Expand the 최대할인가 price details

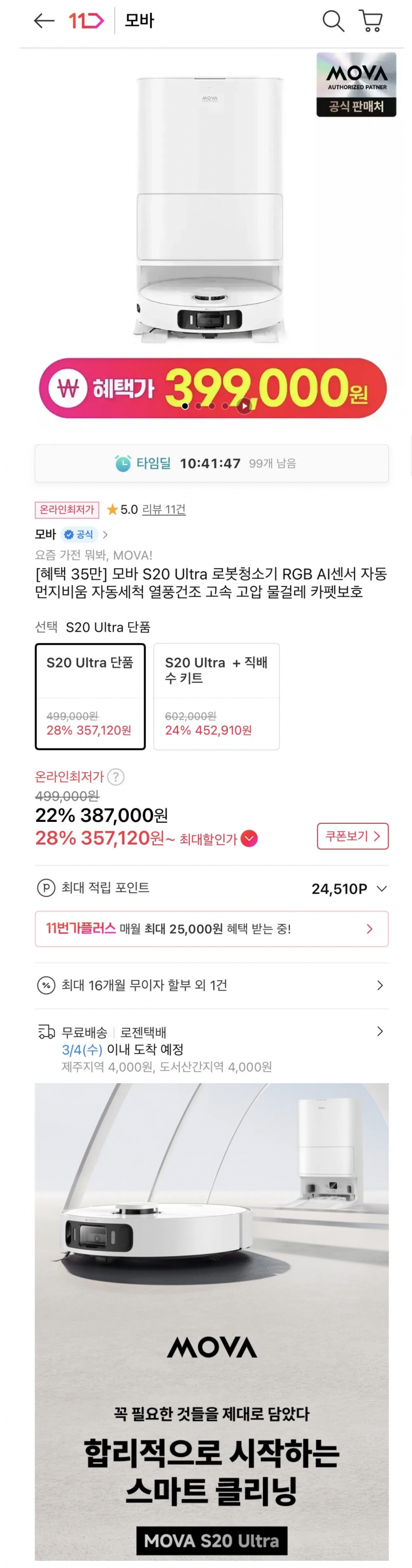248,838
